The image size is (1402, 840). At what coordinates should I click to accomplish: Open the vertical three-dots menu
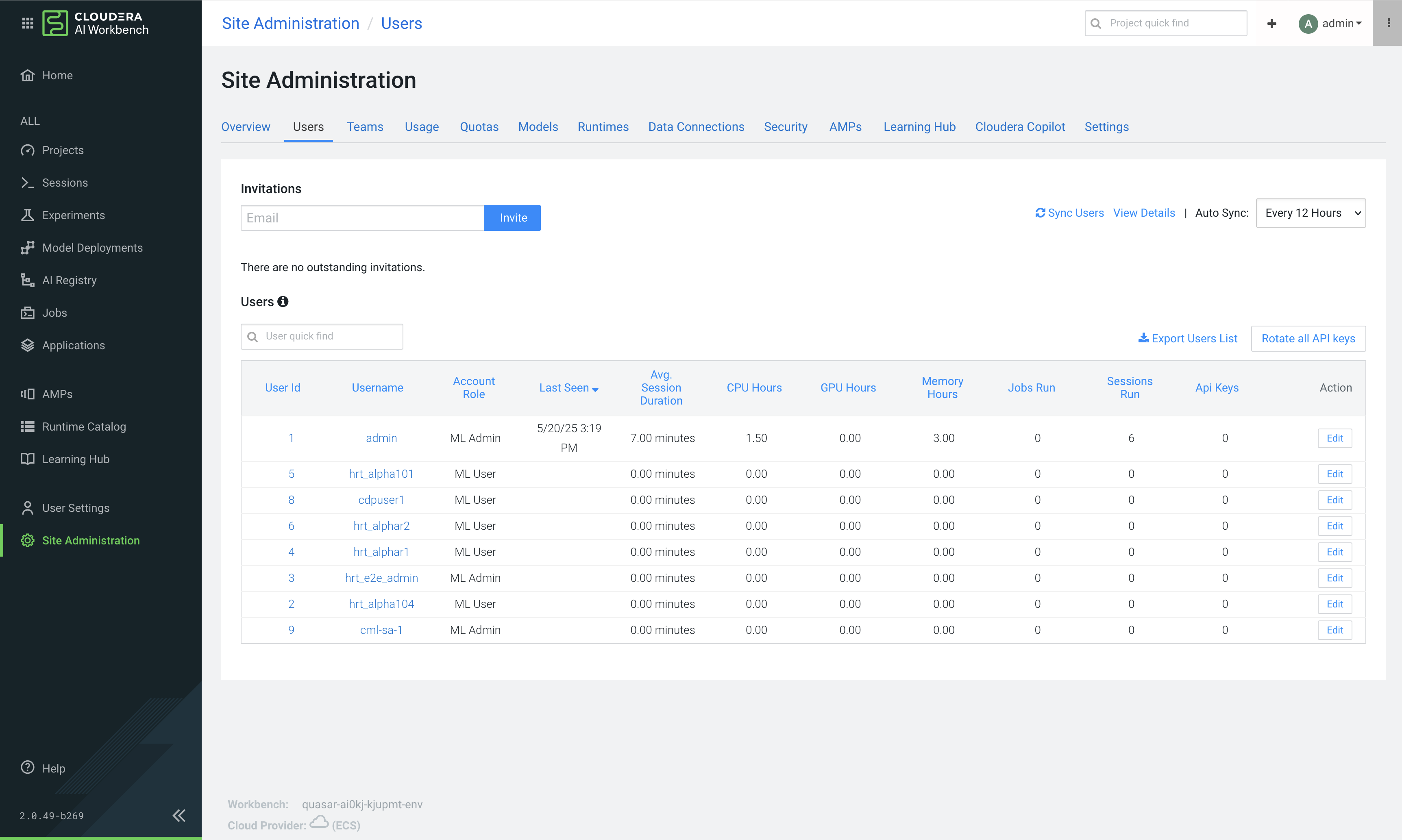tap(1388, 23)
